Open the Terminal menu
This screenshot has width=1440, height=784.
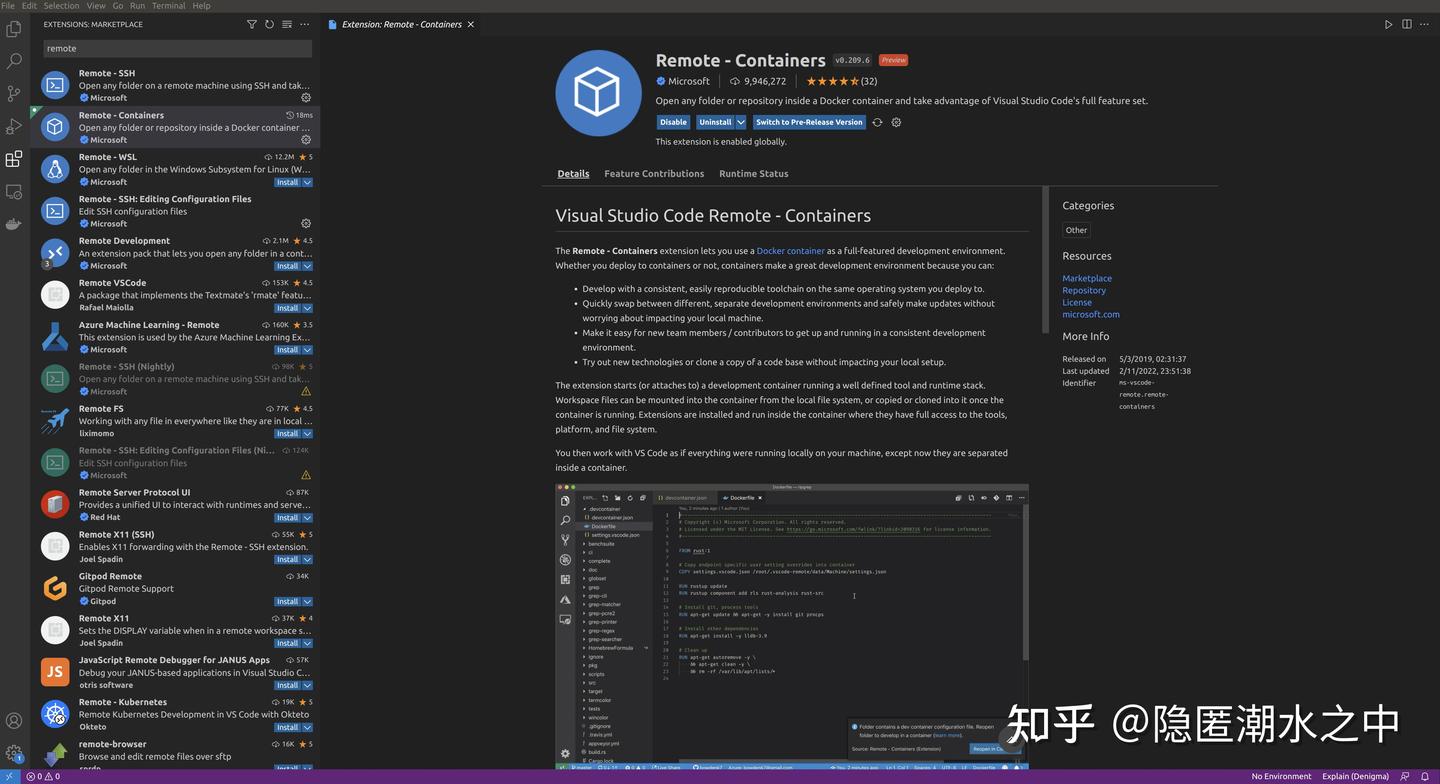[167, 5]
